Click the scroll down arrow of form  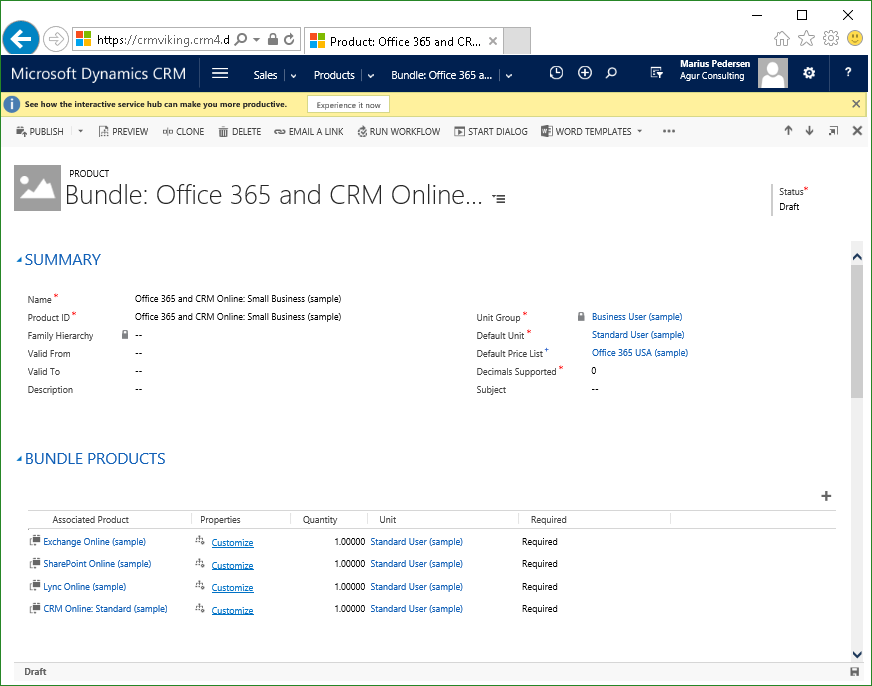point(857,654)
